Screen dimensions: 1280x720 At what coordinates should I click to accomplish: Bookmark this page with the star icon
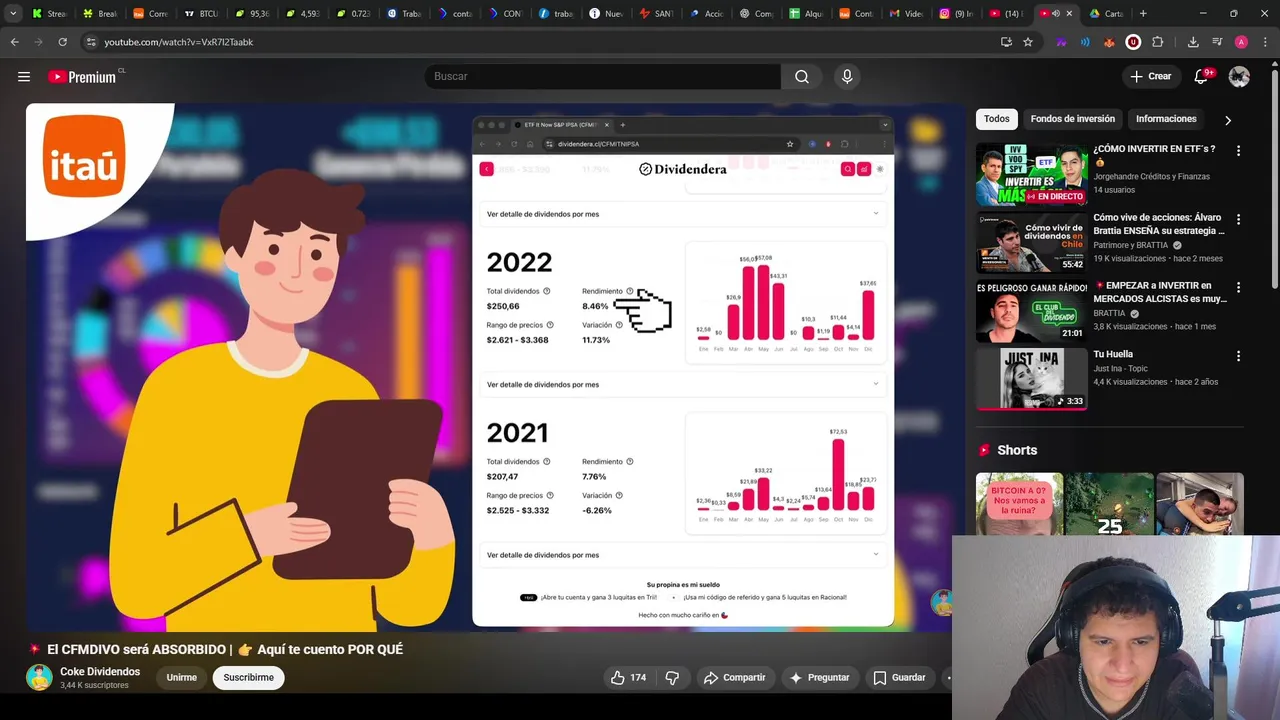[x=1028, y=42]
